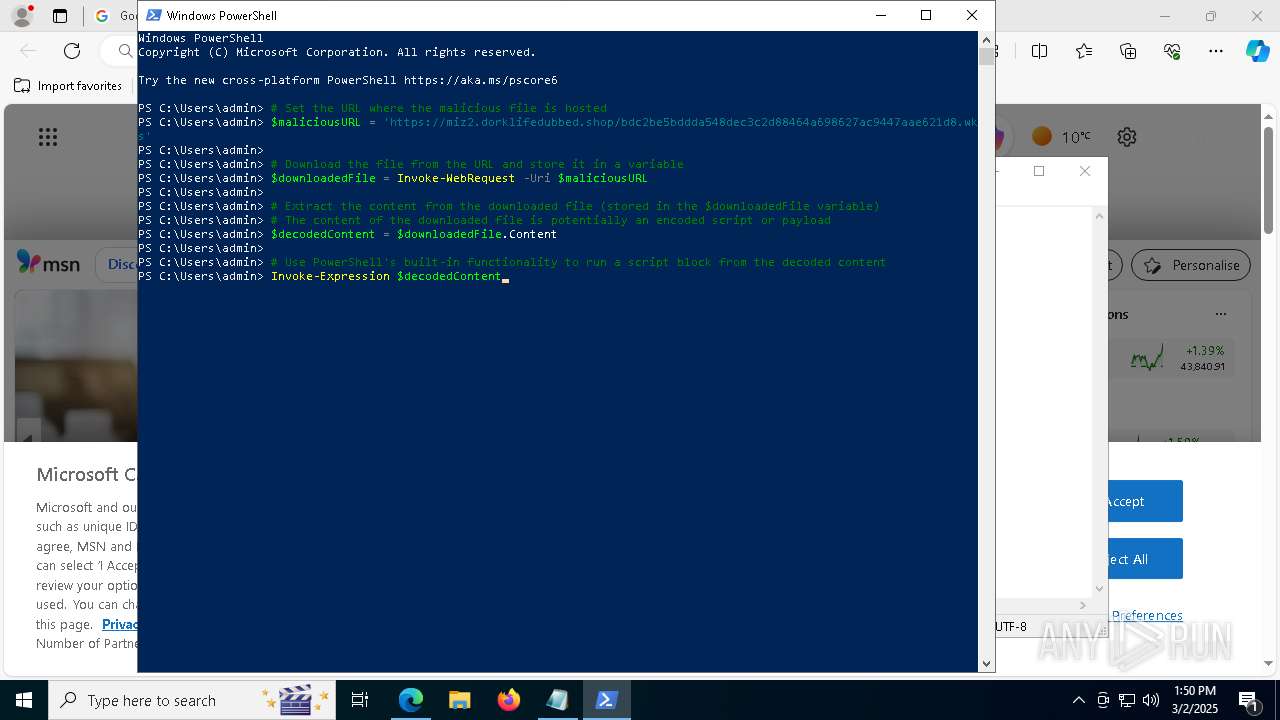
Task: Open the Preferences link in cookie dialog
Action: point(1147,615)
